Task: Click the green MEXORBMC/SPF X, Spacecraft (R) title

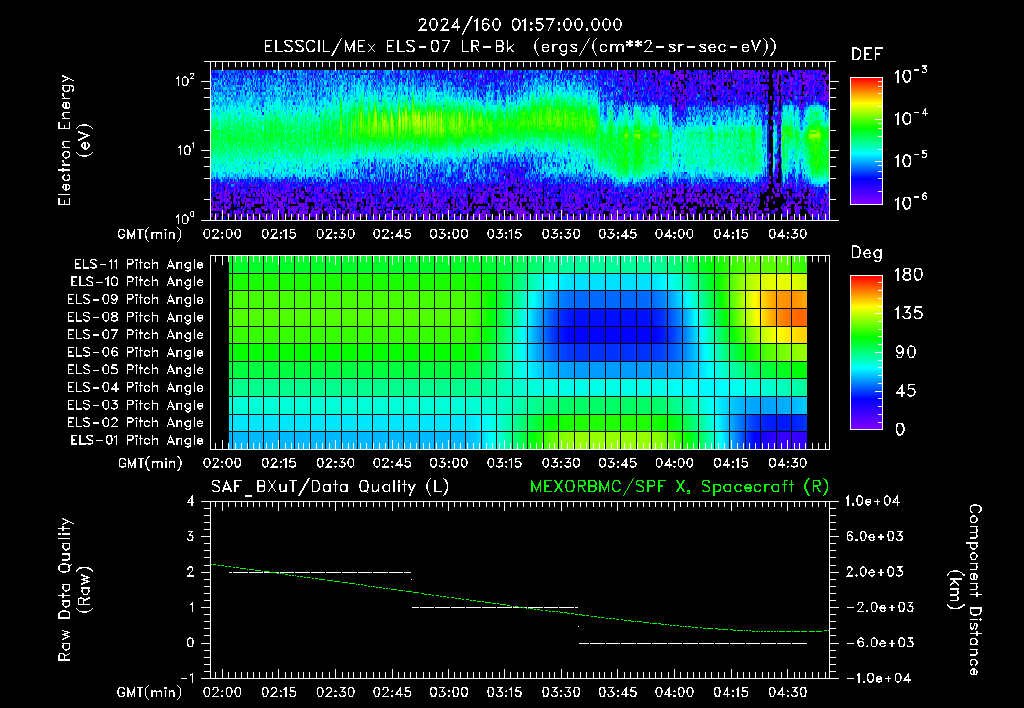Action: pos(679,487)
